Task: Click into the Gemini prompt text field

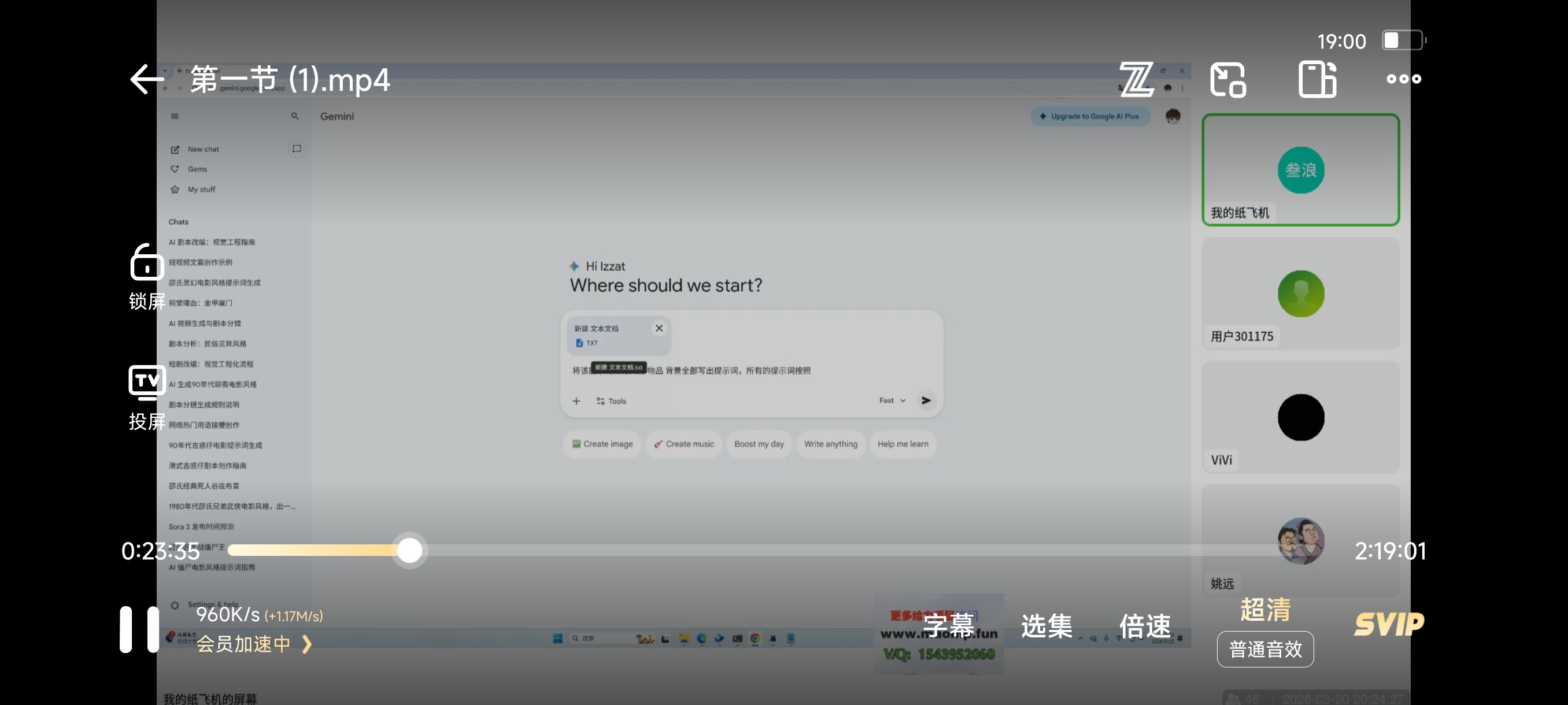Action: [752, 370]
